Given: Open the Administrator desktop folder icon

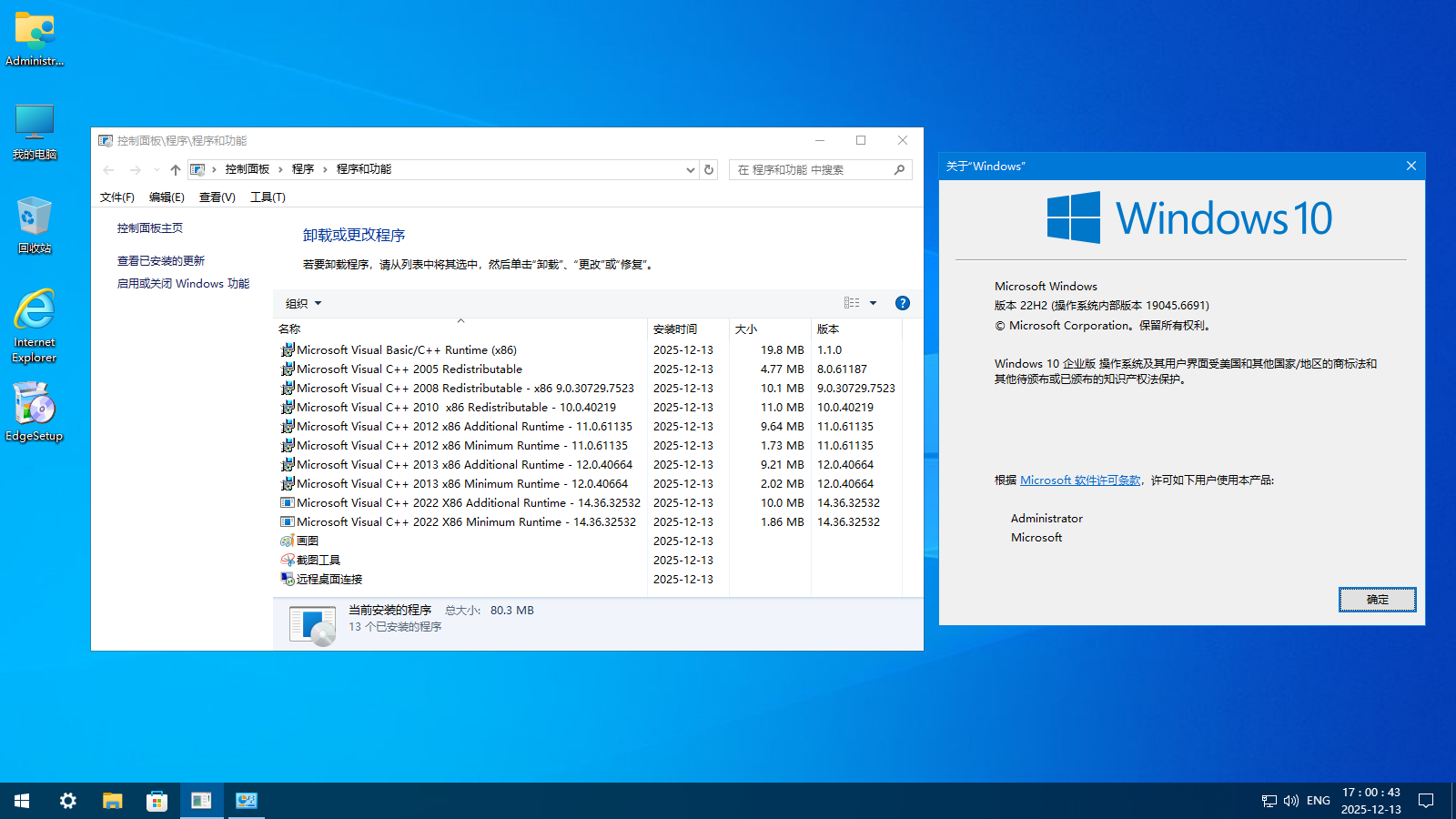Looking at the screenshot, I should (35, 39).
